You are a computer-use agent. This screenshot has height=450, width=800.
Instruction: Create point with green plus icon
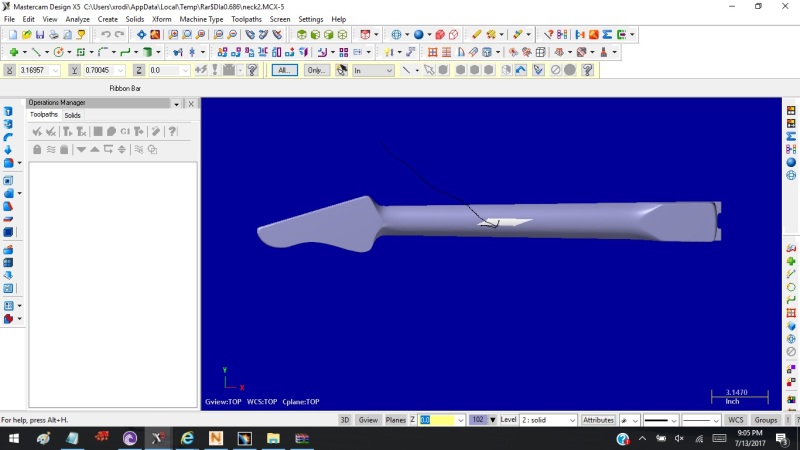14,52
